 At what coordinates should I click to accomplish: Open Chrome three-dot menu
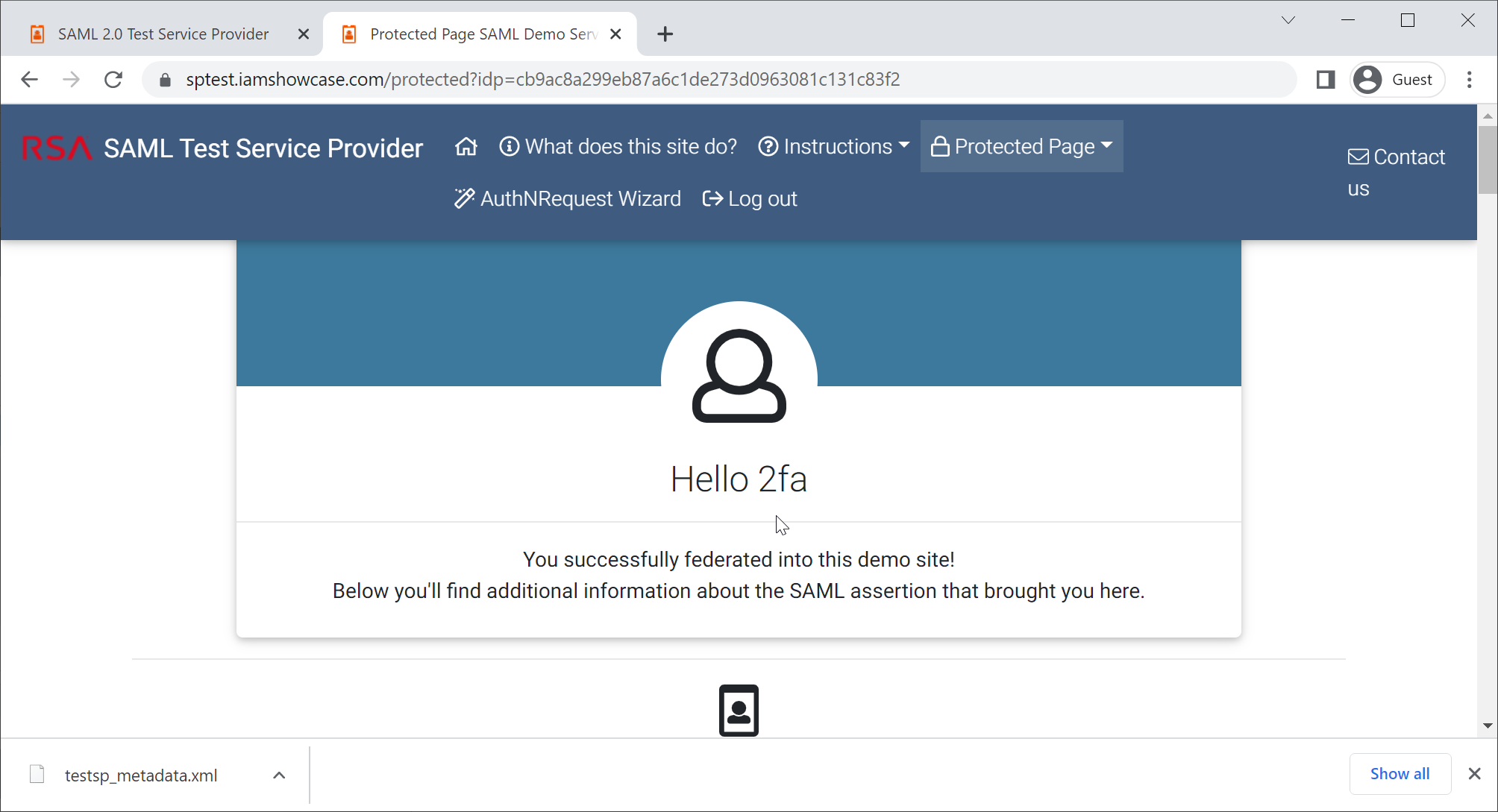pos(1469,80)
